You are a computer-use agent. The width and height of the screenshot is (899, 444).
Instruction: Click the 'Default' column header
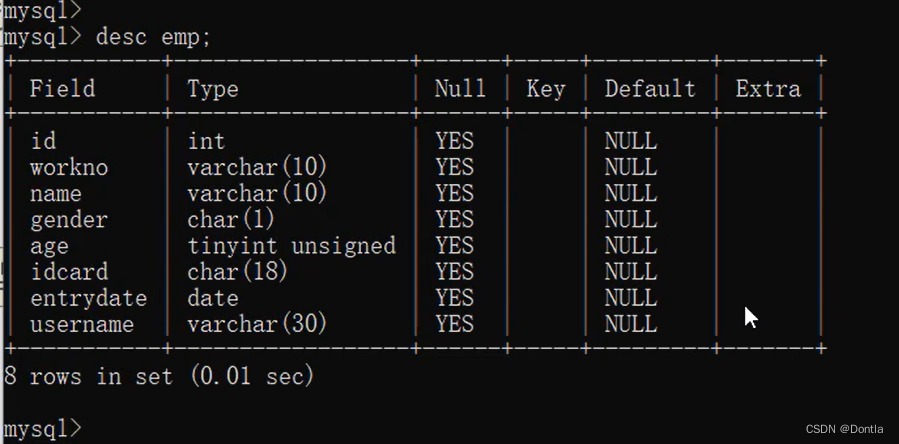click(x=650, y=89)
